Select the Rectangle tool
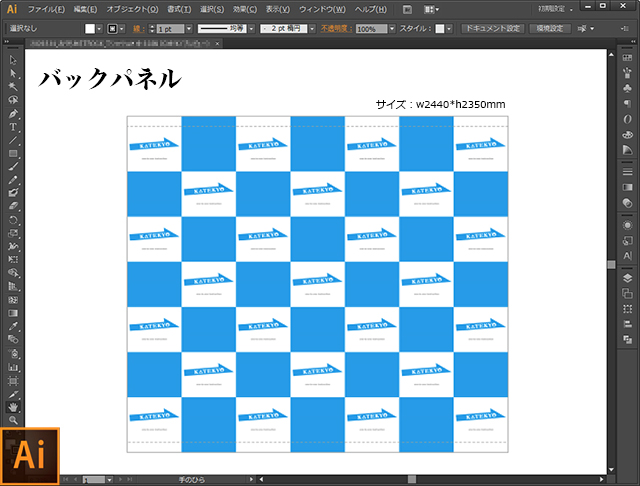 13,153
